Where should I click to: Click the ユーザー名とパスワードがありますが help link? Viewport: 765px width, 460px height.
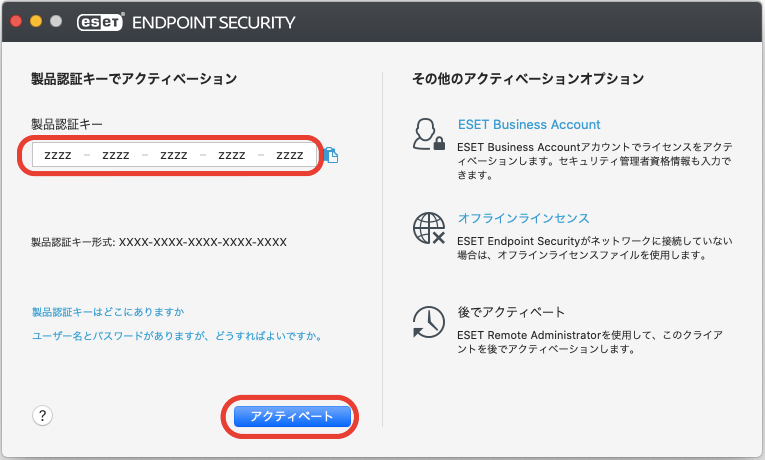click(x=176, y=336)
